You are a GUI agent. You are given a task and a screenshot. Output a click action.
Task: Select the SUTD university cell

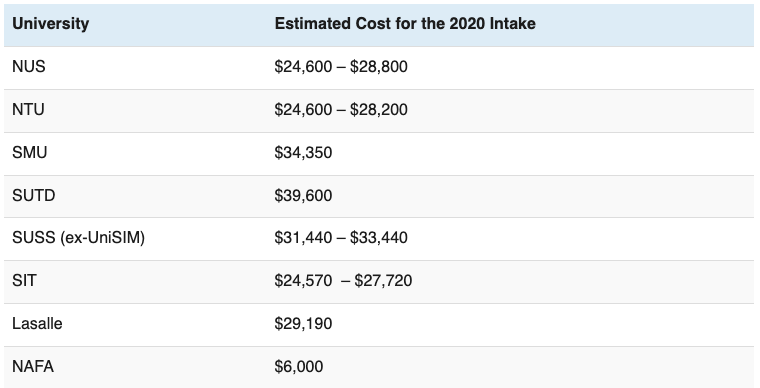pos(33,196)
